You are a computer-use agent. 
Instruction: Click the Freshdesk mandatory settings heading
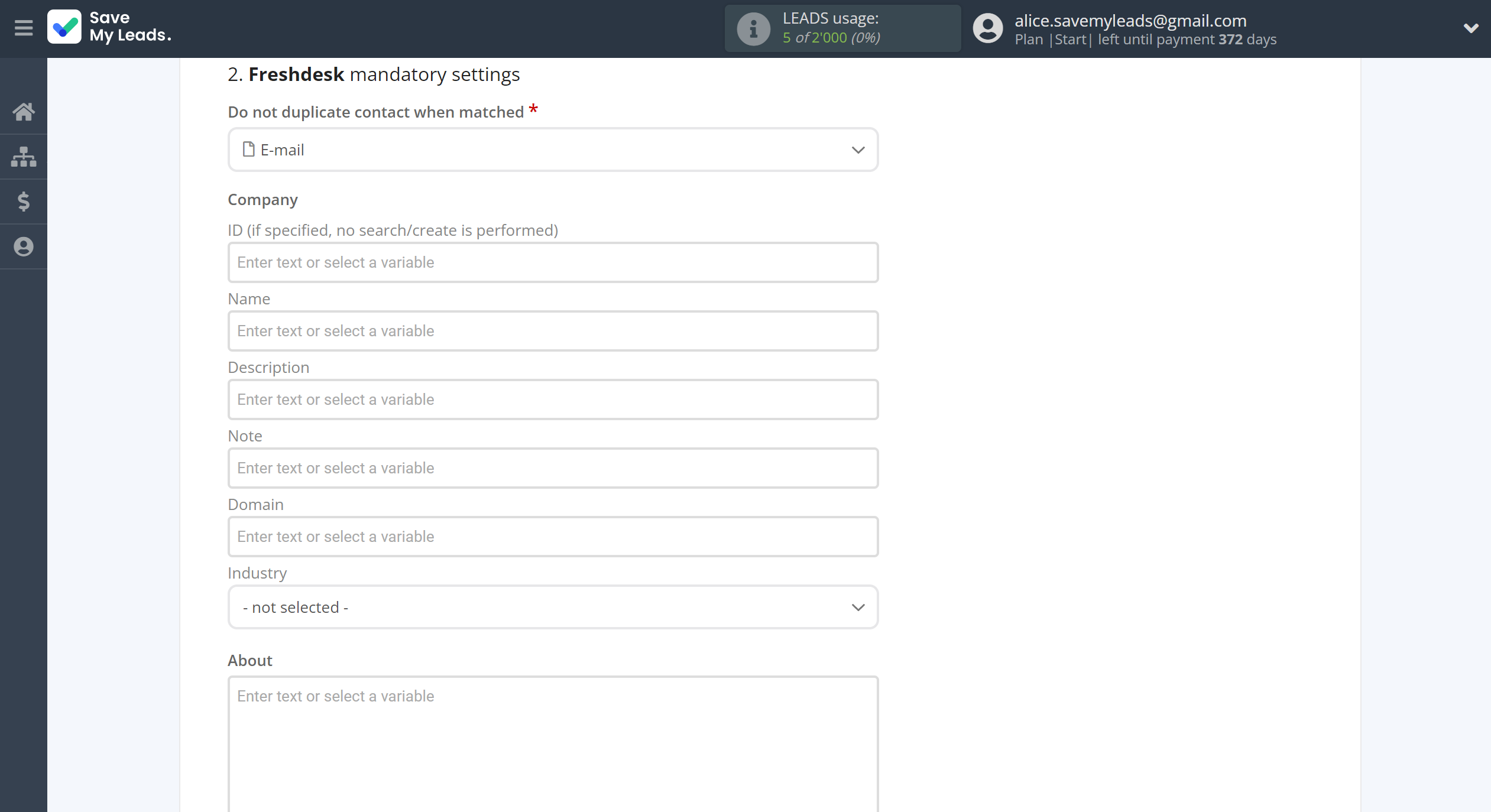coord(374,74)
